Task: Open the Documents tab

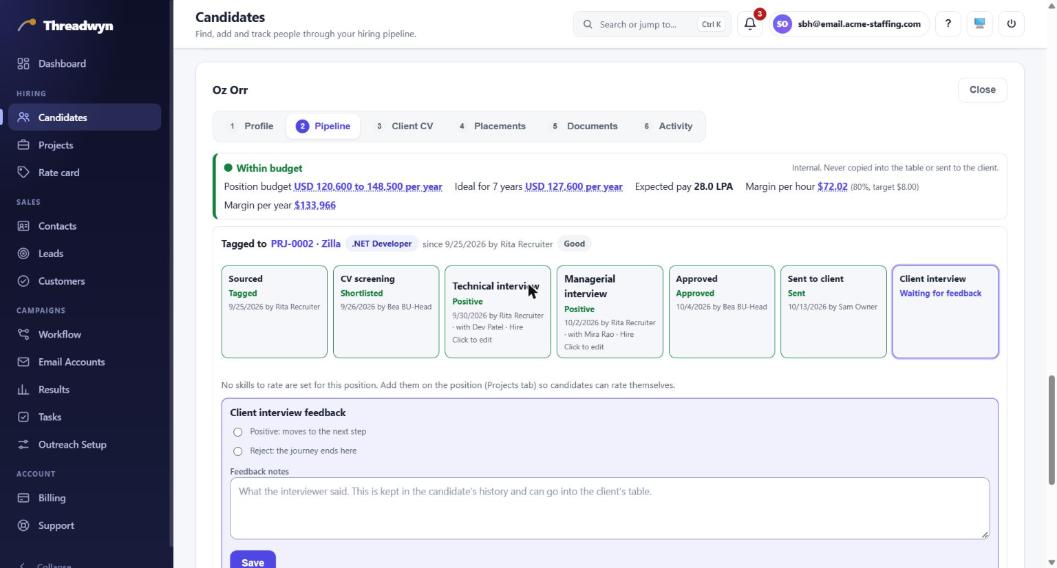Action: point(584,126)
